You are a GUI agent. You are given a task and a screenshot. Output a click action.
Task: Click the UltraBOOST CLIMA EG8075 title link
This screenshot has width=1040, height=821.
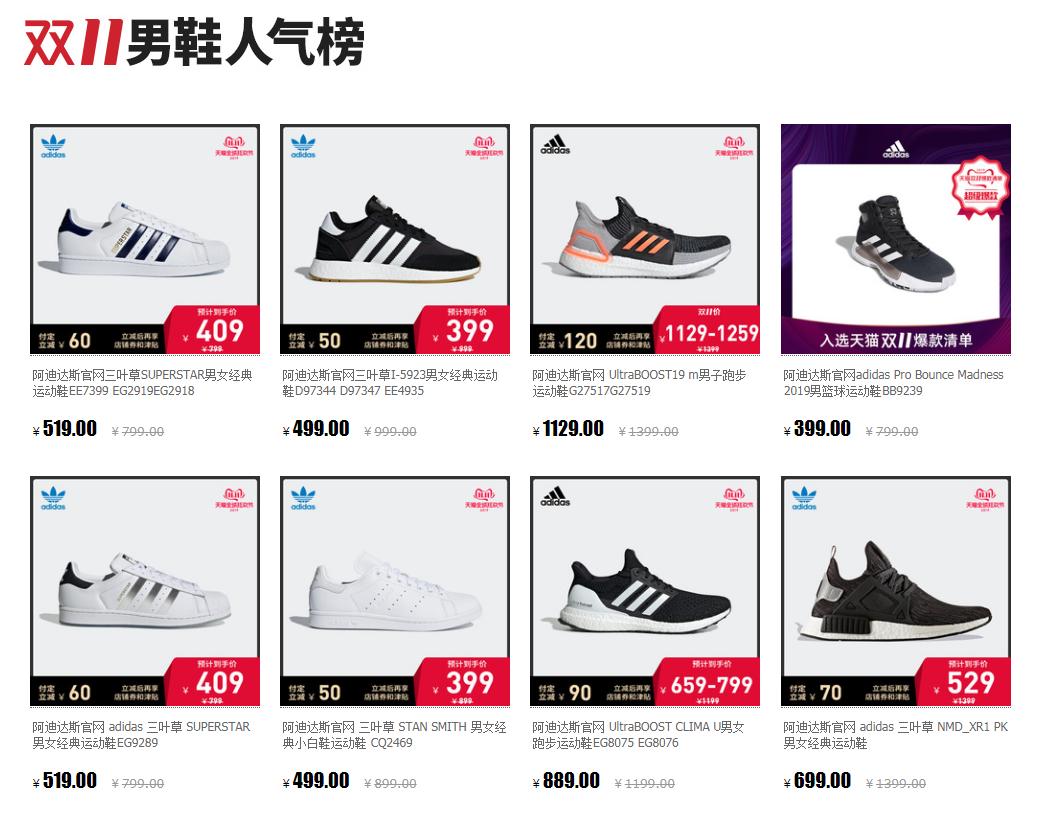638,735
